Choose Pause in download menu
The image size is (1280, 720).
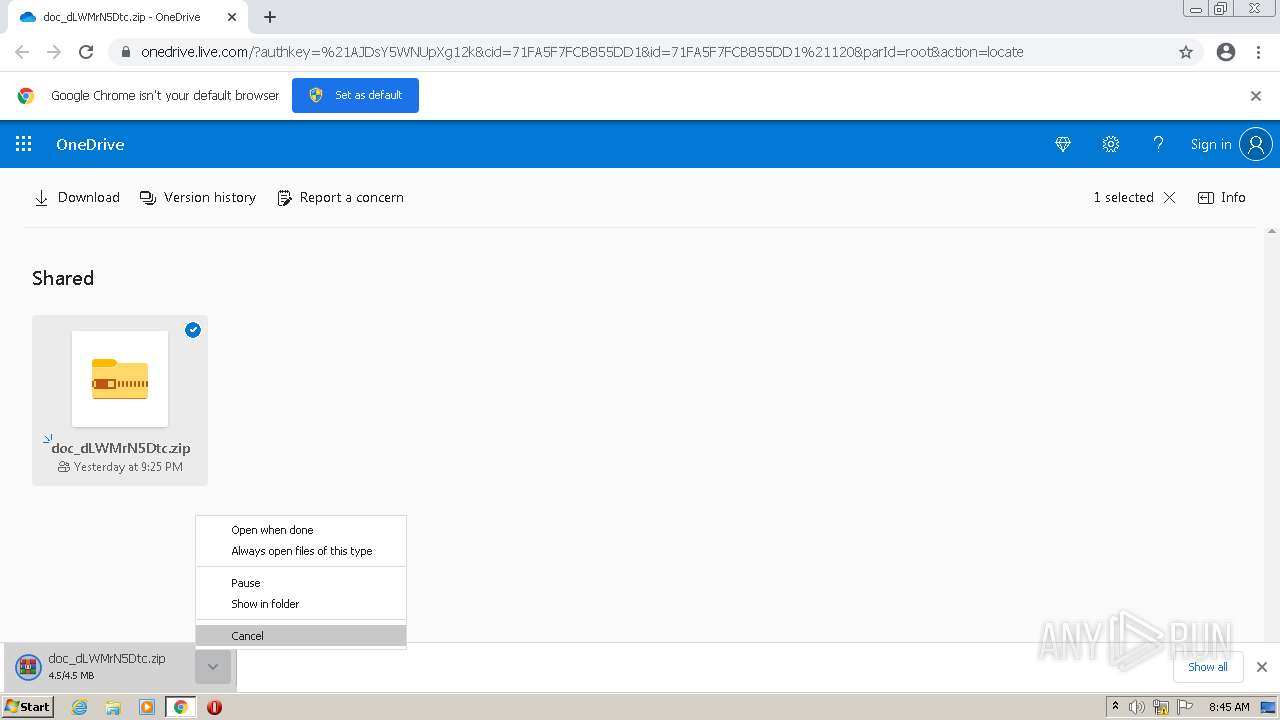[301, 583]
